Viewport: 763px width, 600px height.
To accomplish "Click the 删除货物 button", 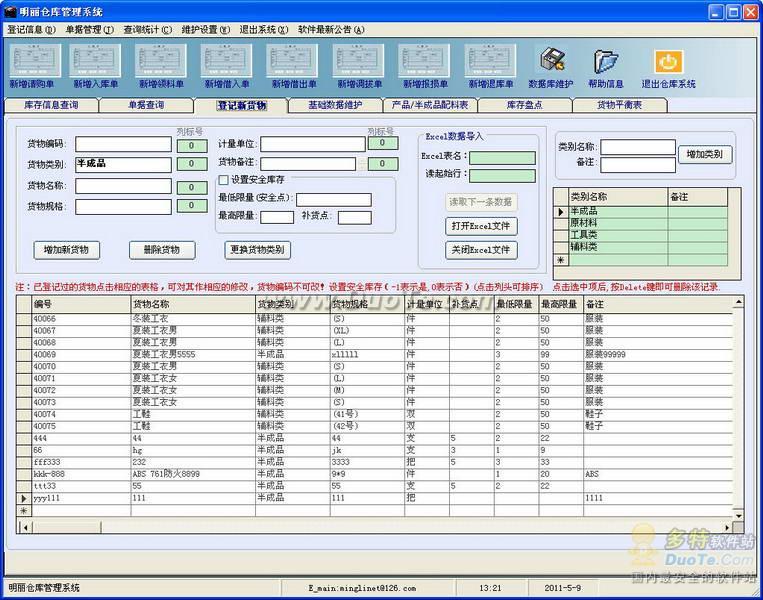I will tap(162, 250).
